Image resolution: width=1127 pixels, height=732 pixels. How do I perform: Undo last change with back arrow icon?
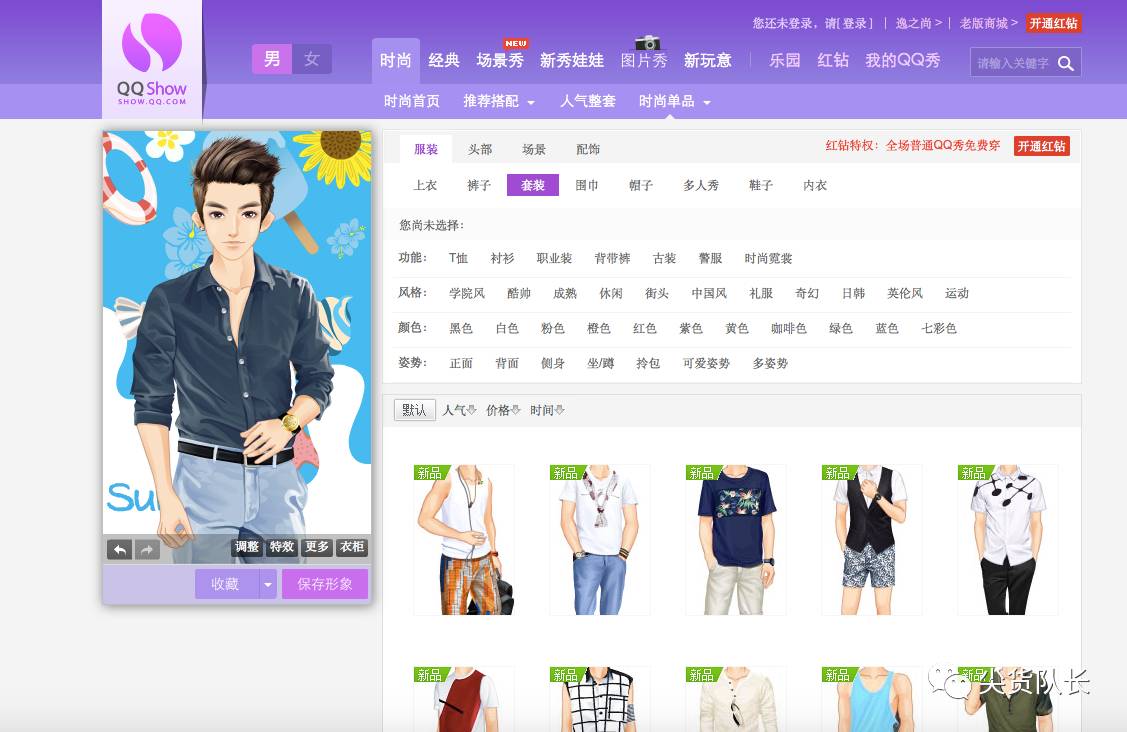coord(119,550)
